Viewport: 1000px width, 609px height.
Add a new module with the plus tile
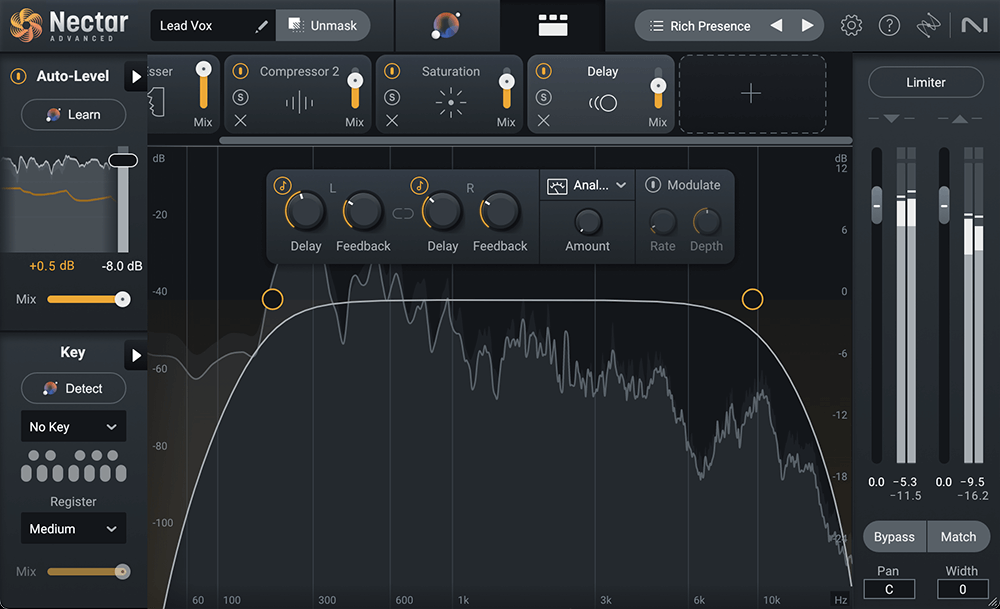[x=751, y=94]
